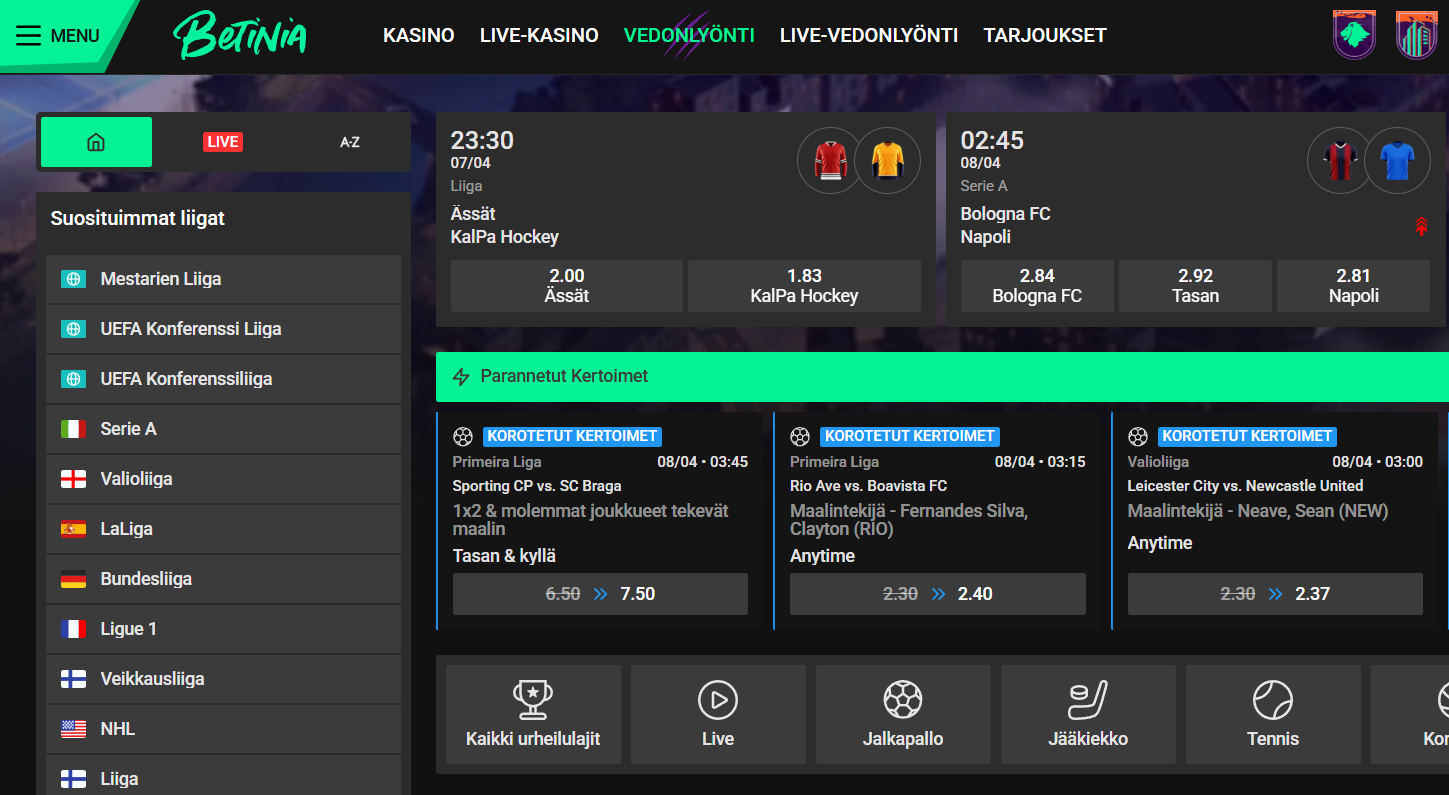Click Bologna striped jersey icon

click(1340, 160)
